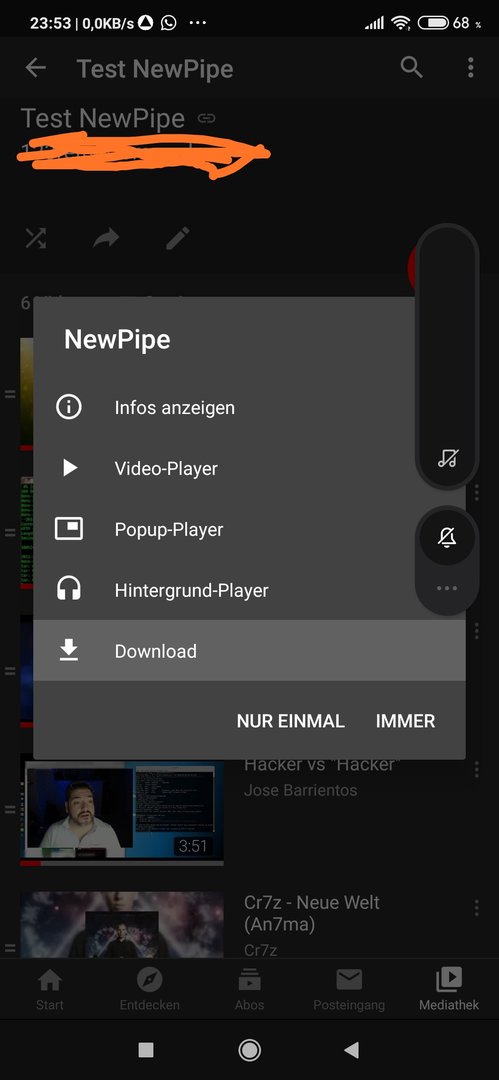Grab reorder handle of Cr7z Neue Welt
This screenshot has width=499, height=1080.
[10, 948]
